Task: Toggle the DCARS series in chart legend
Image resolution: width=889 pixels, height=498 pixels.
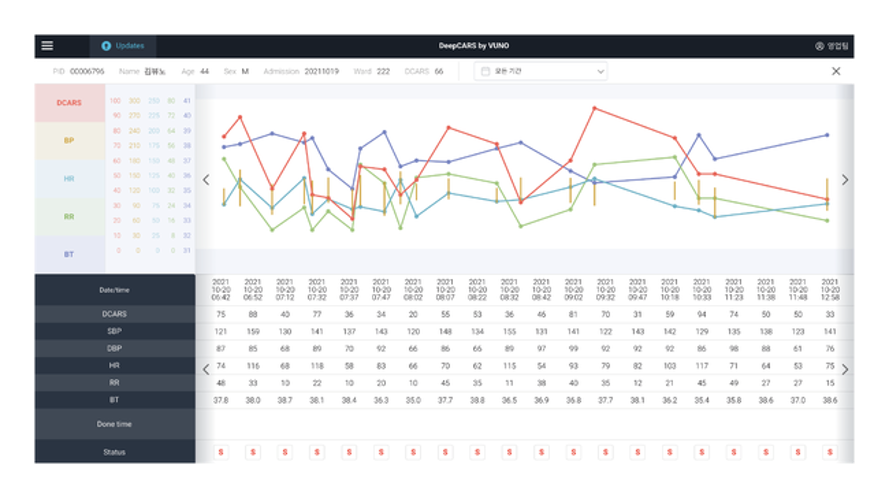Action: 69,103
